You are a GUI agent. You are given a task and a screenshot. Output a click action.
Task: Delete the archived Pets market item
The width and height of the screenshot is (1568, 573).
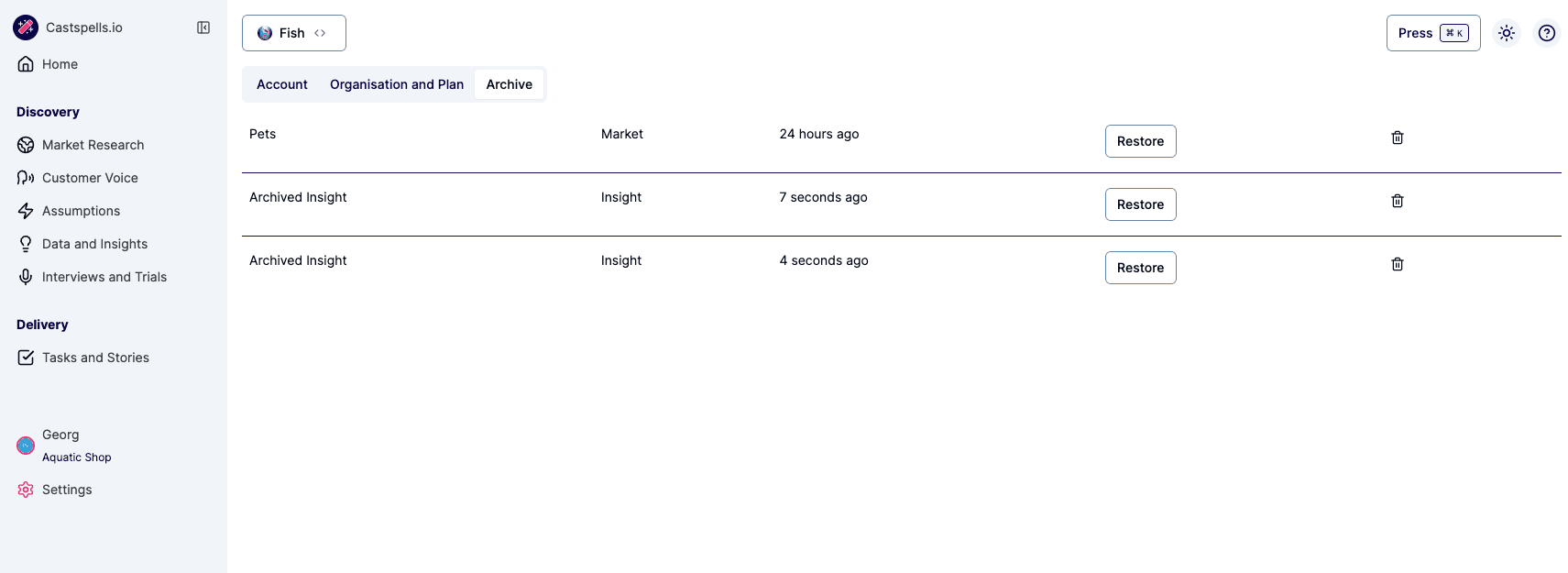tap(1397, 138)
